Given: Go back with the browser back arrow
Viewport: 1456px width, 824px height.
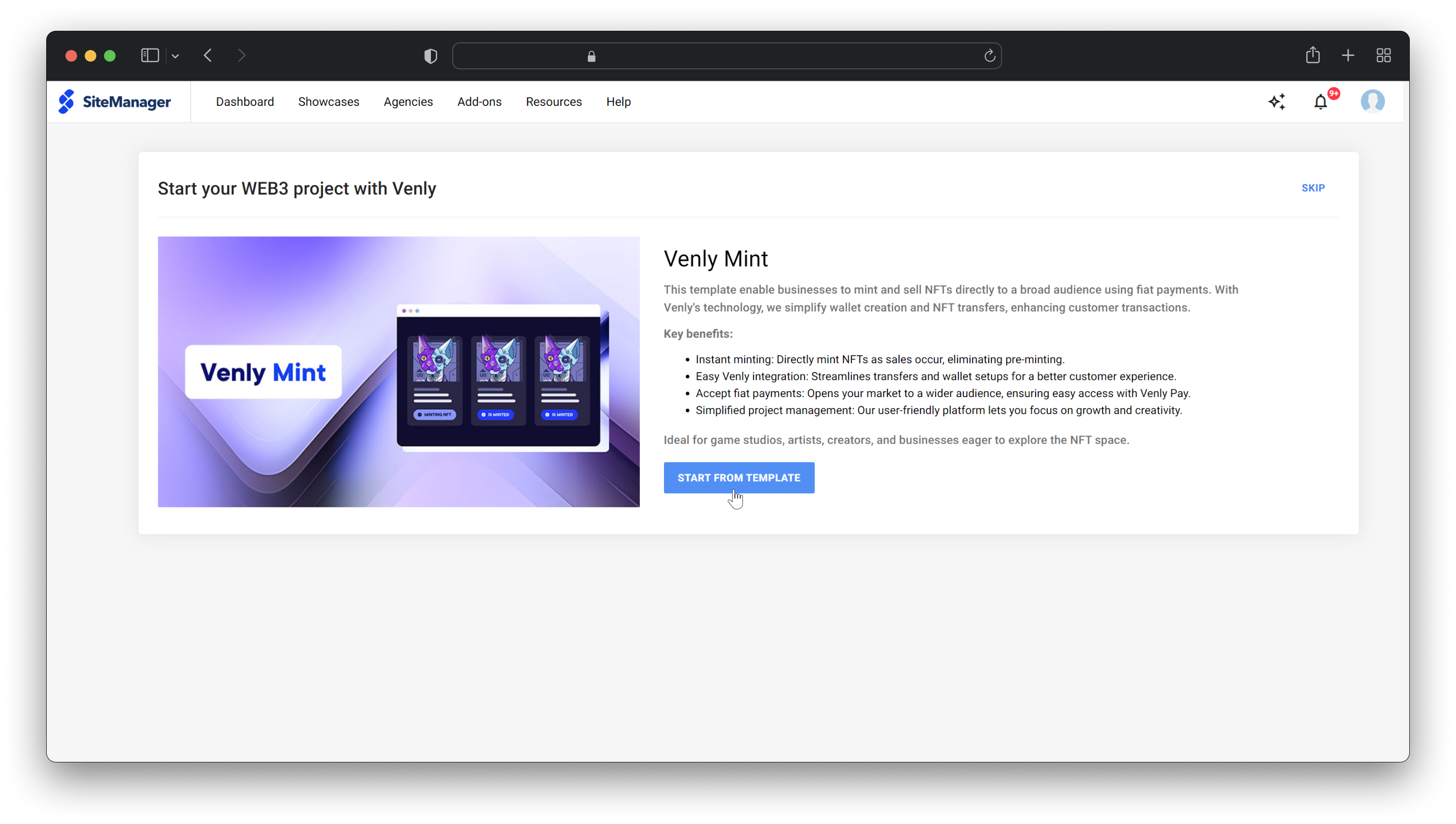Looking at the screenshot, I should pos(208,55).
